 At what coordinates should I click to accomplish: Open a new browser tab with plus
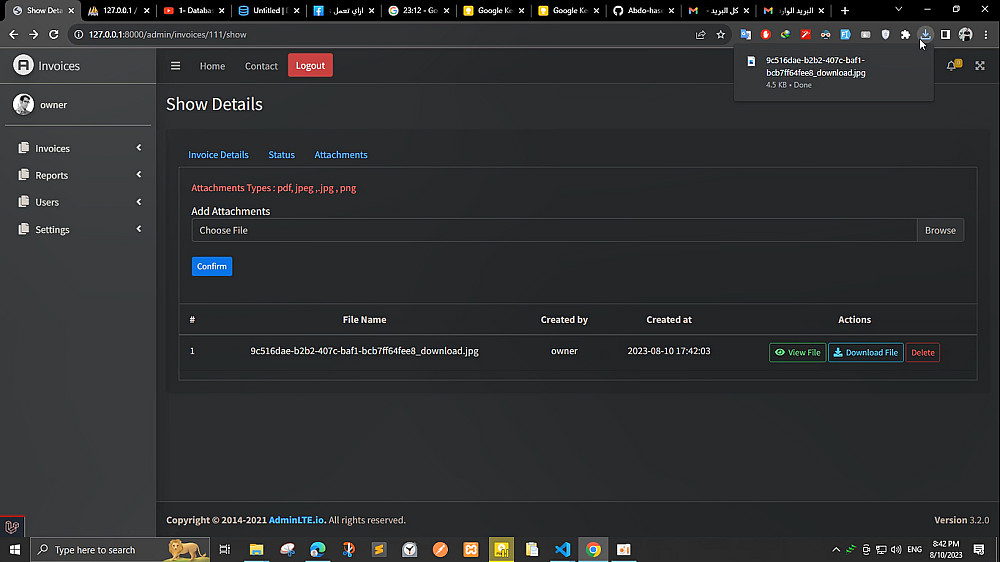point(845,10)
